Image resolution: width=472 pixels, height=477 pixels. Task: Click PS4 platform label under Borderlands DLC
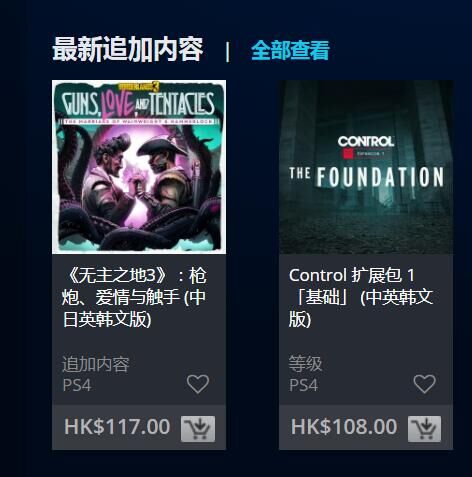click(x=77, y=385)
